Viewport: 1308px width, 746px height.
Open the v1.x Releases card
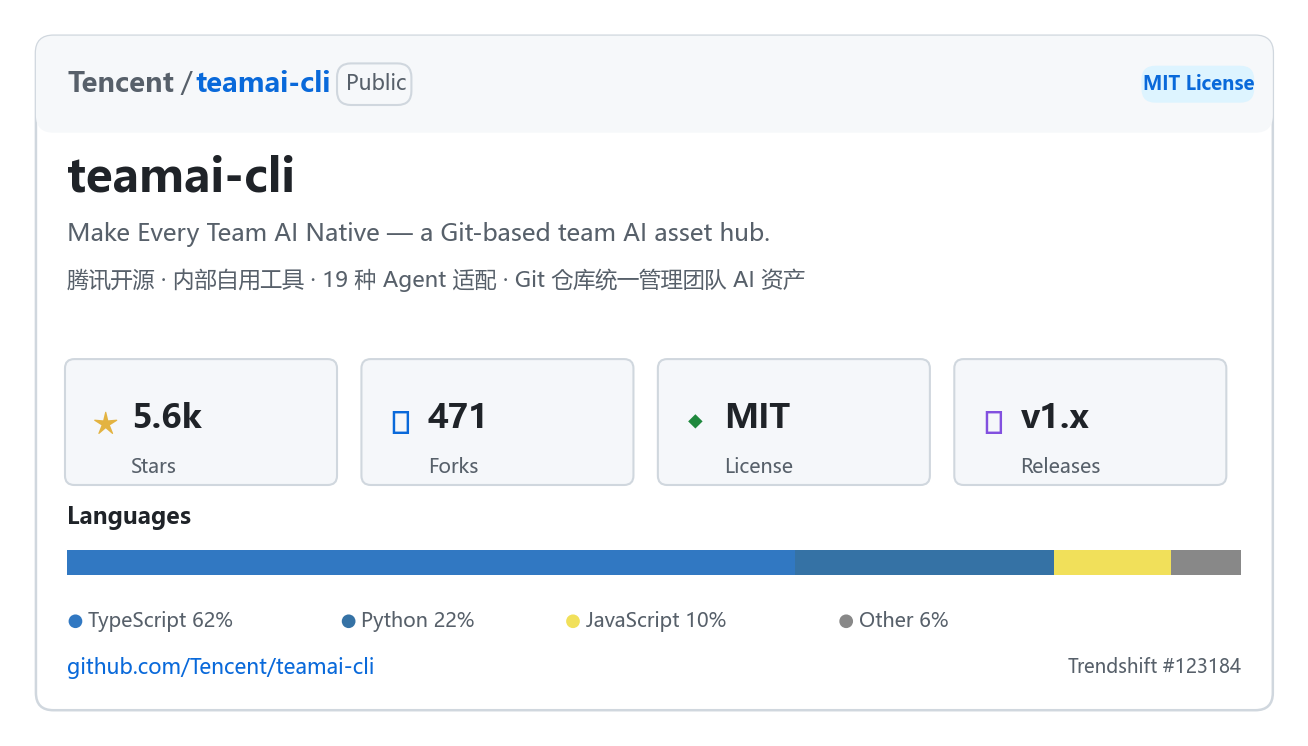[x=1090, y=422]
